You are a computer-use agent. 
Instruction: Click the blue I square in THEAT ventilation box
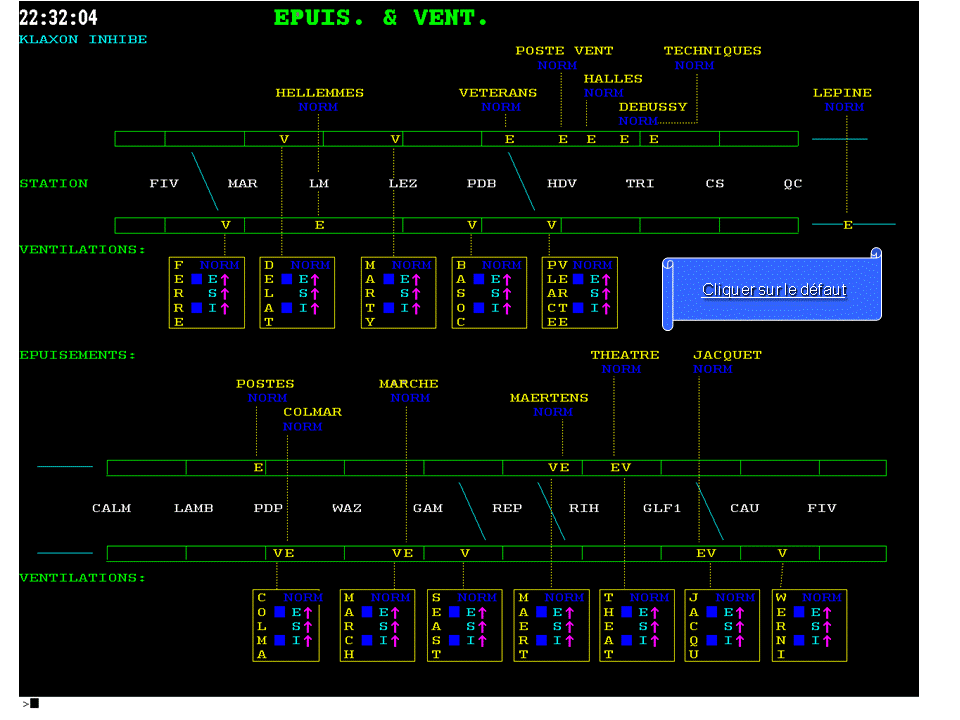click(x=626, y=640)
